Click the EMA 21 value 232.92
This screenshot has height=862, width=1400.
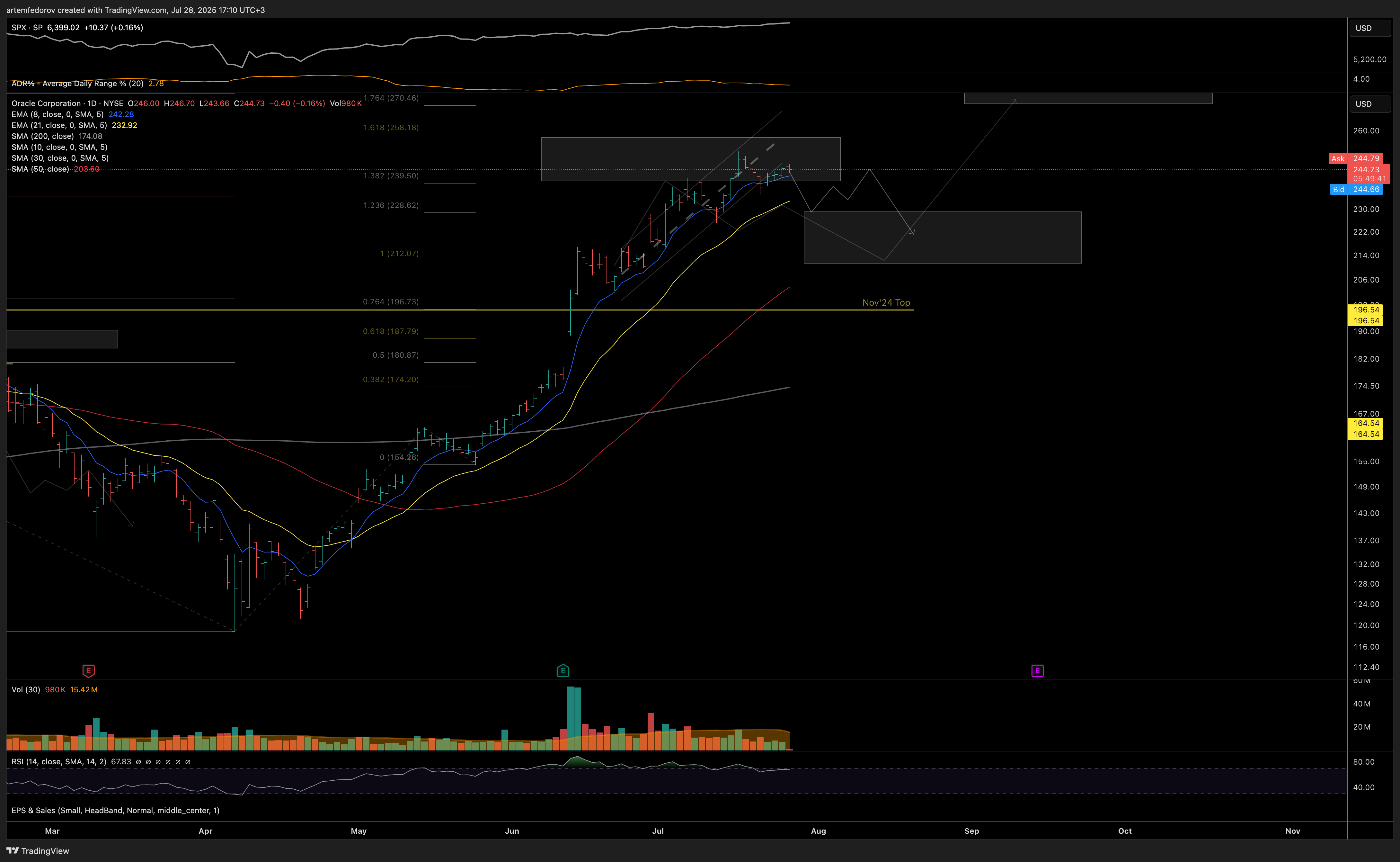[x=124, y=125]
